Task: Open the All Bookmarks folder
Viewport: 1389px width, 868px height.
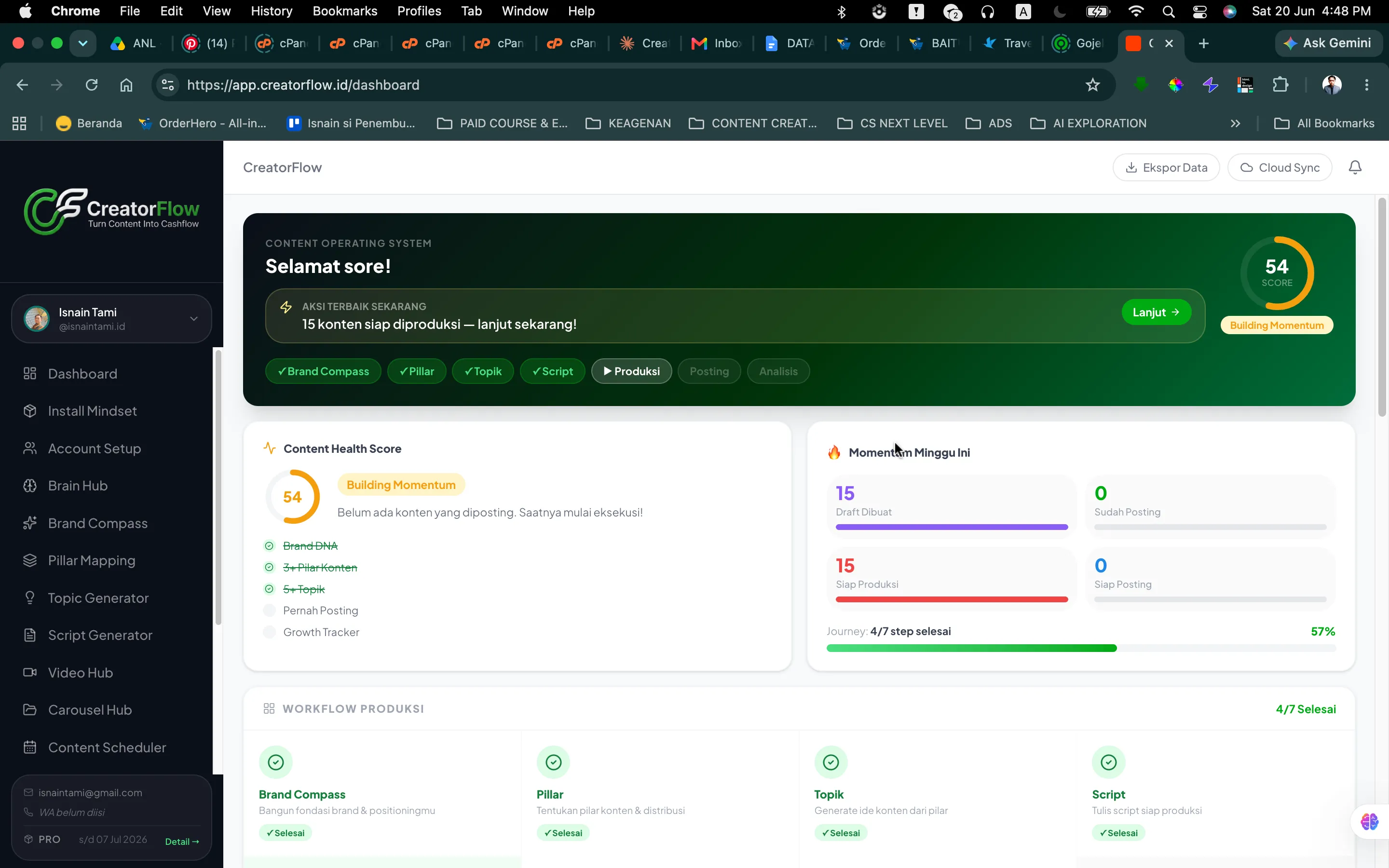Action: 1323,123
